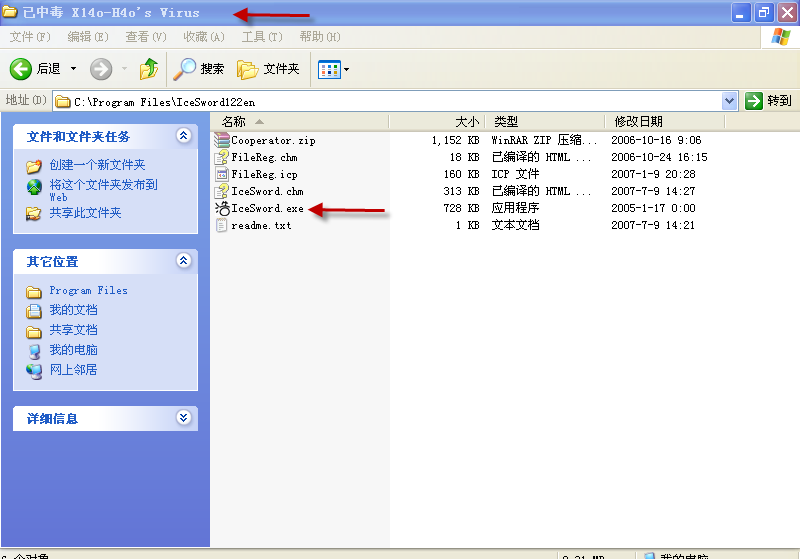Viewport: 800px width, 559px height.
Task: Toggle the Folders (文件夹) pane
Action: [x=268, y=69]
